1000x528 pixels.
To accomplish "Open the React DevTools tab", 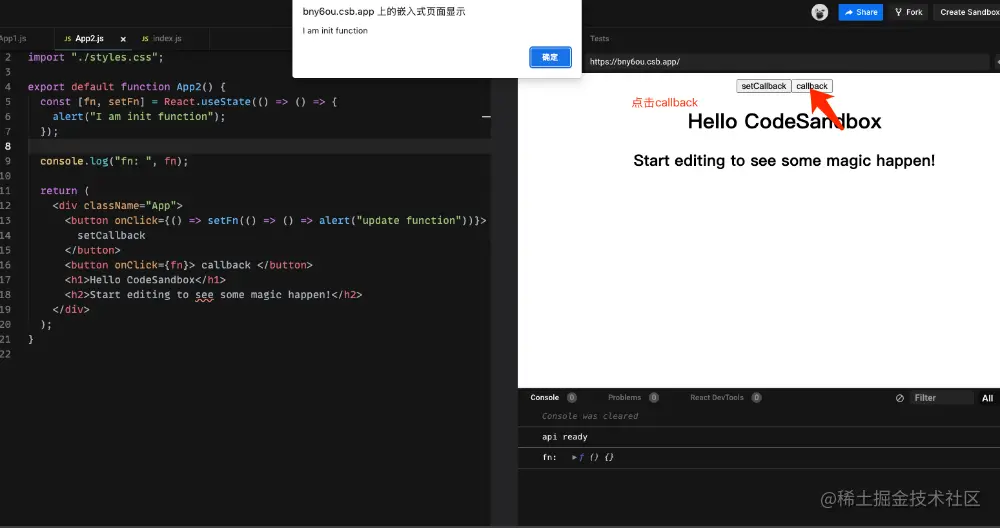I will pos(716,397).
